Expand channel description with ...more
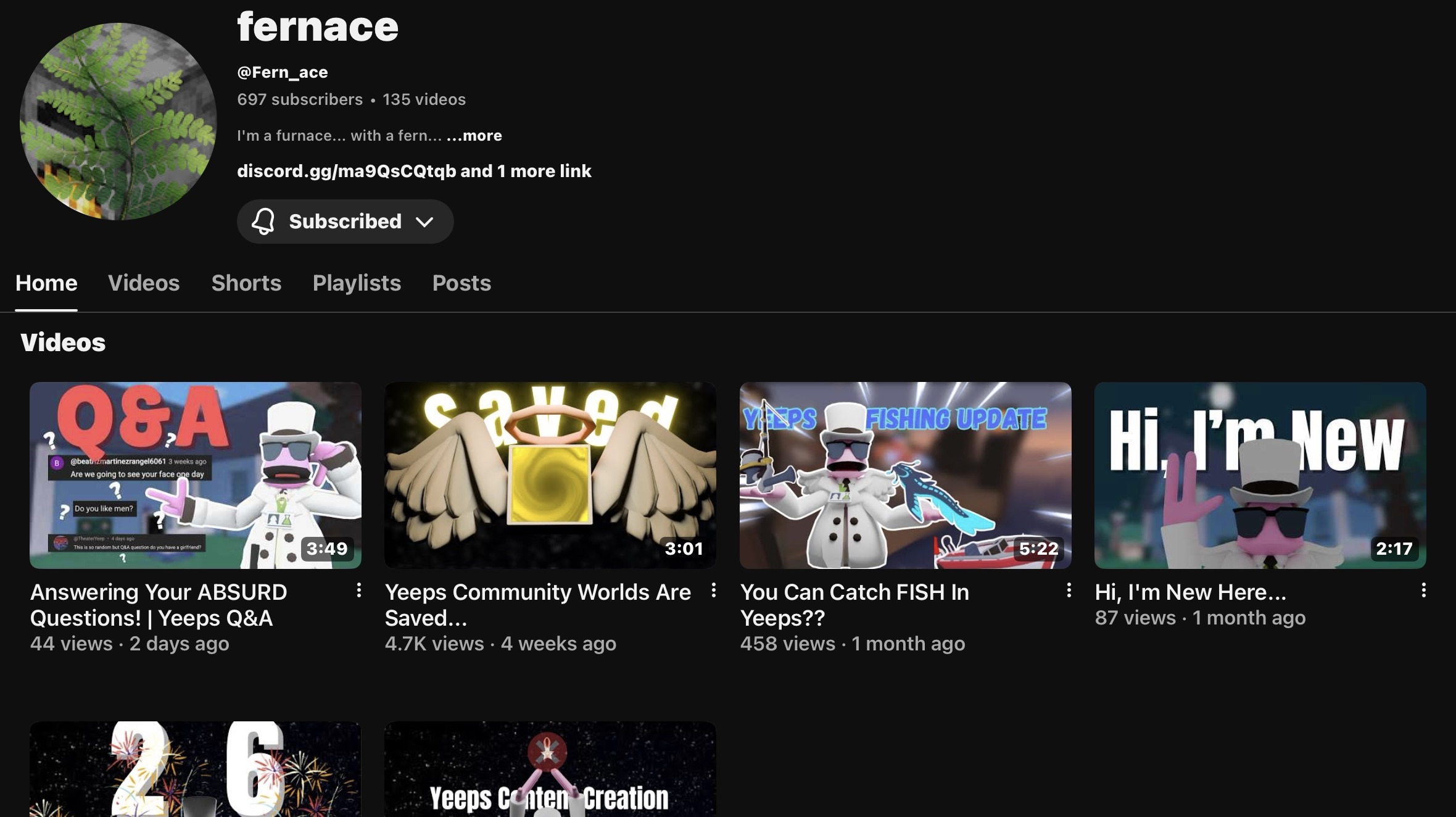1456x817 pixels. (474, 136)
